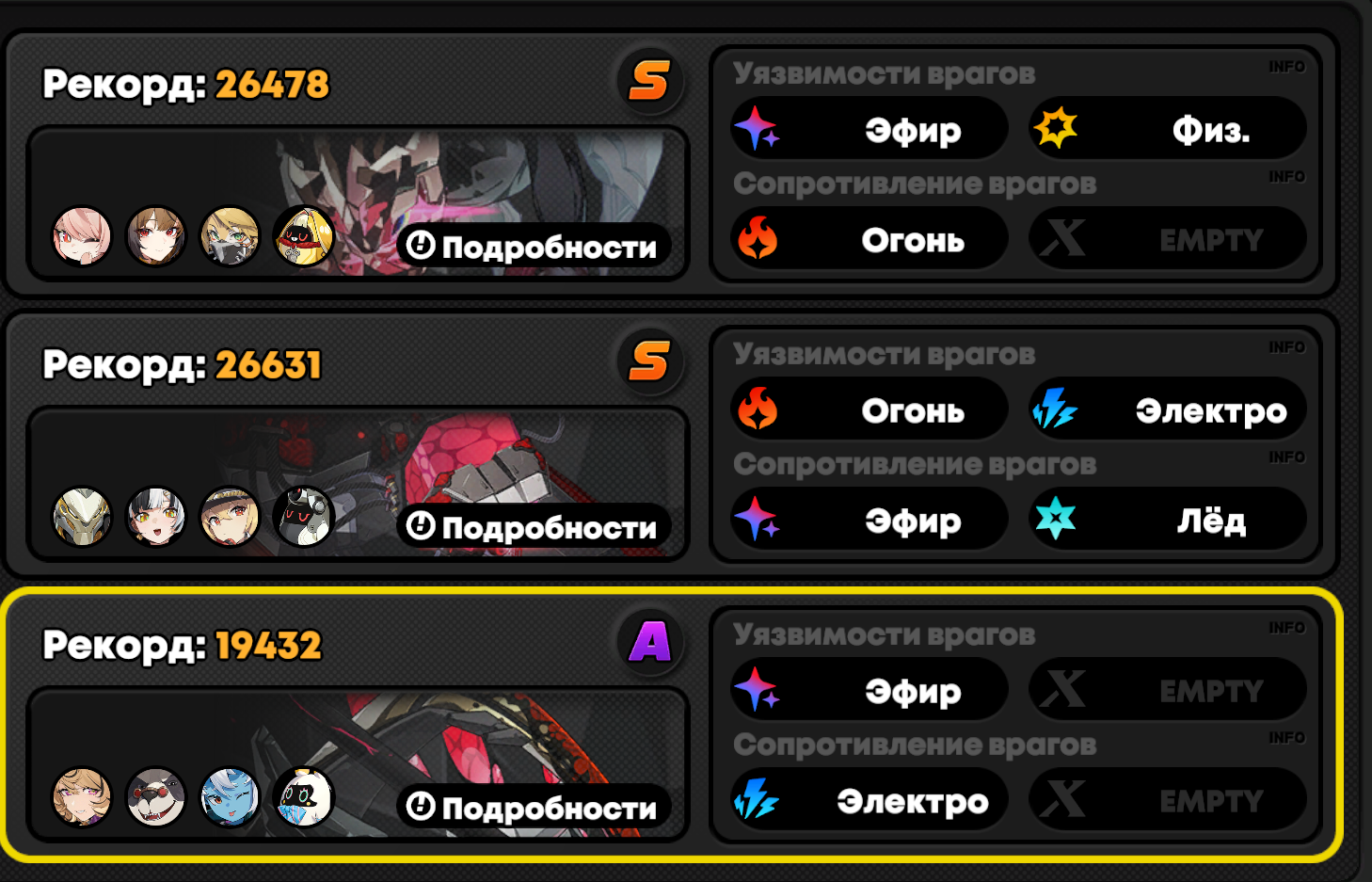Open Подробности for record 19432
This screenshot has height=882, width=1372.
coord(533,808)
